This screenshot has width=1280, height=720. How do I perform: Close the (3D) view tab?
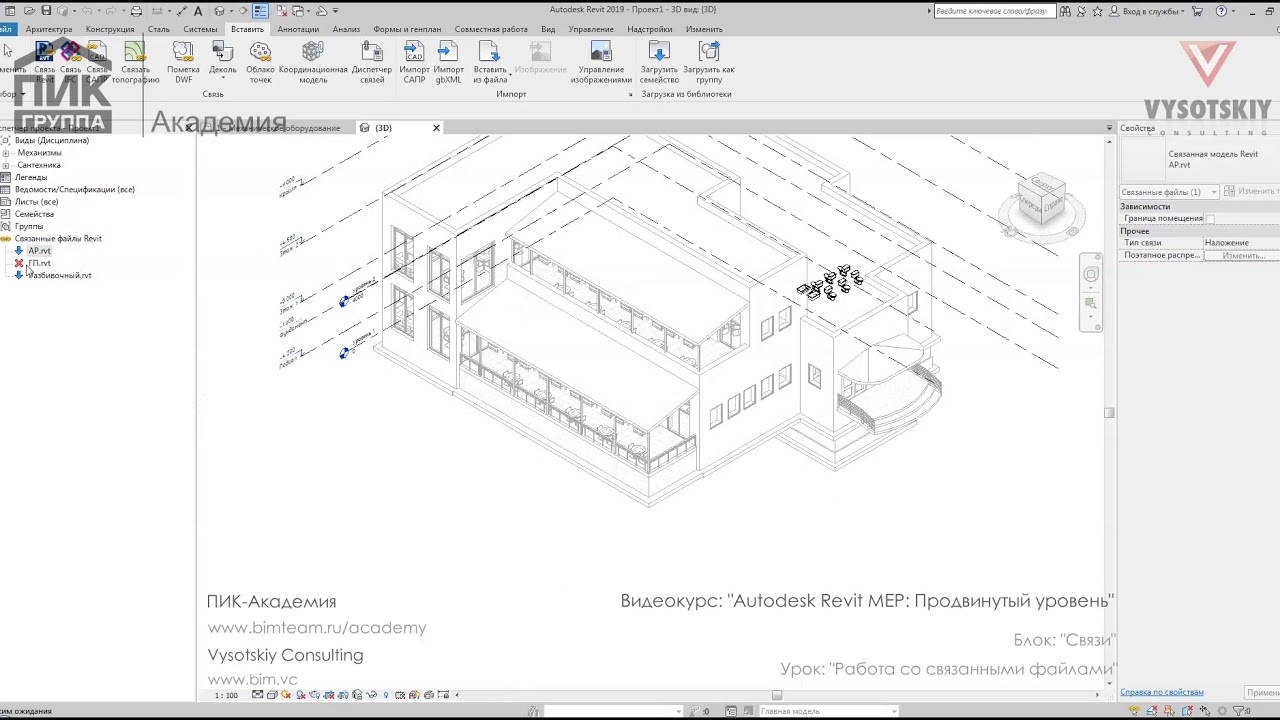pos(436,128)
